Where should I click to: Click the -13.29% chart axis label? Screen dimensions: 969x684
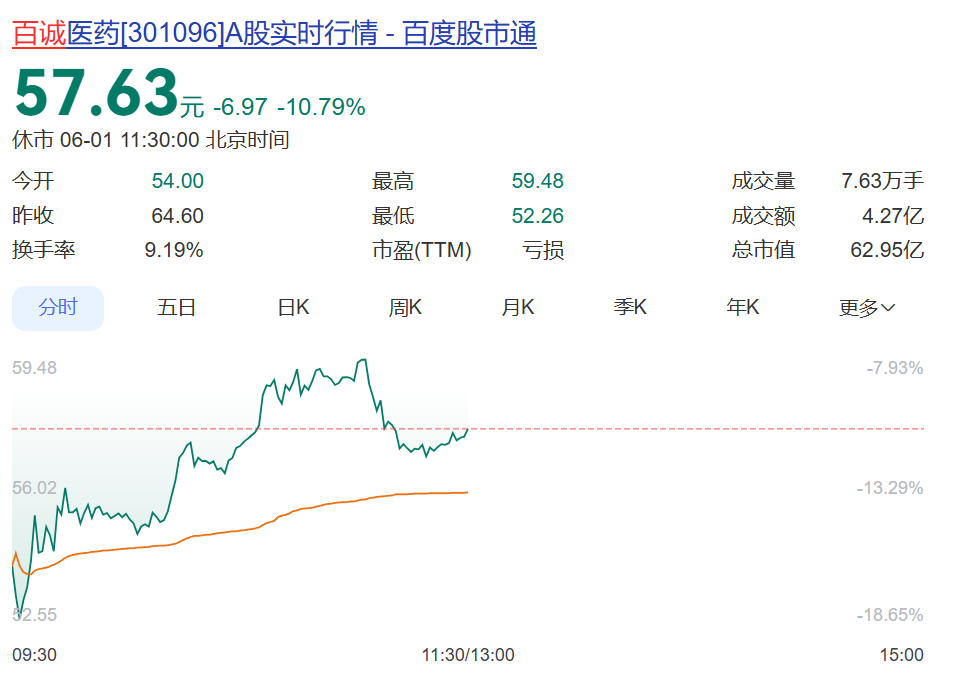[890, 488]
